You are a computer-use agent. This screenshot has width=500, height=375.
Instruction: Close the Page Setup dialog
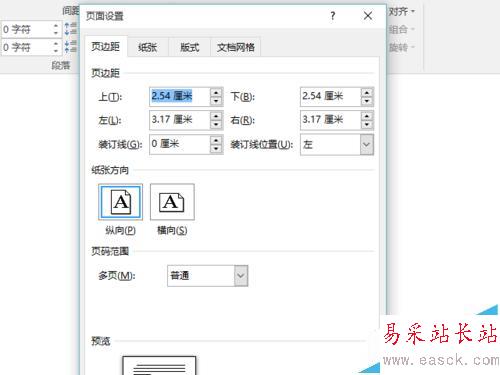point(368,16)
